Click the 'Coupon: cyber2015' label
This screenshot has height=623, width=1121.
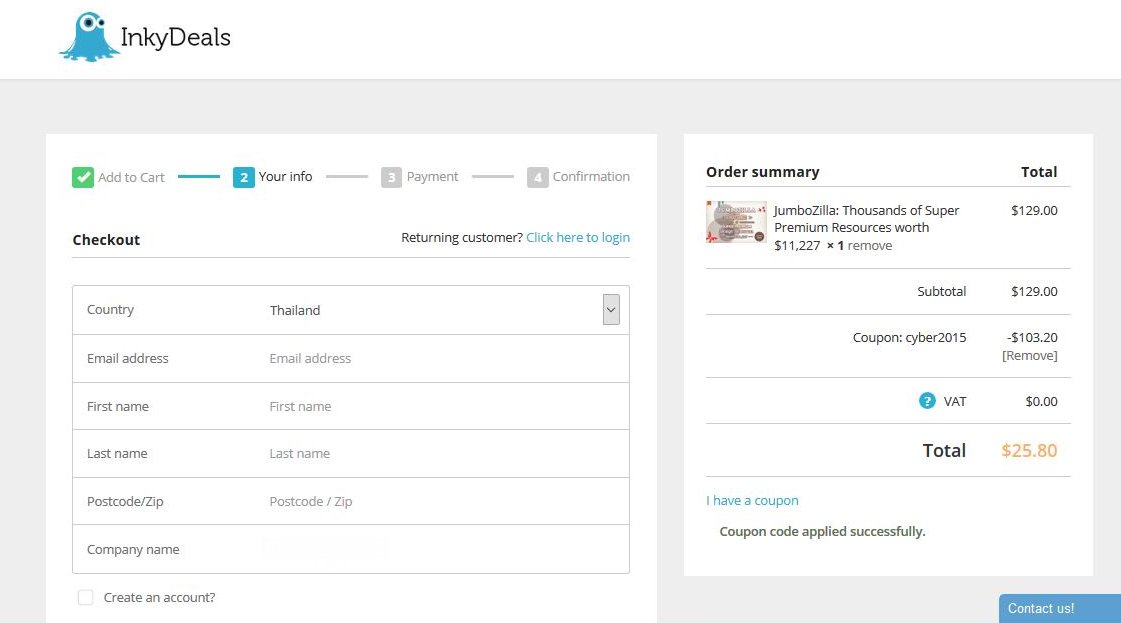click(909, 338)
